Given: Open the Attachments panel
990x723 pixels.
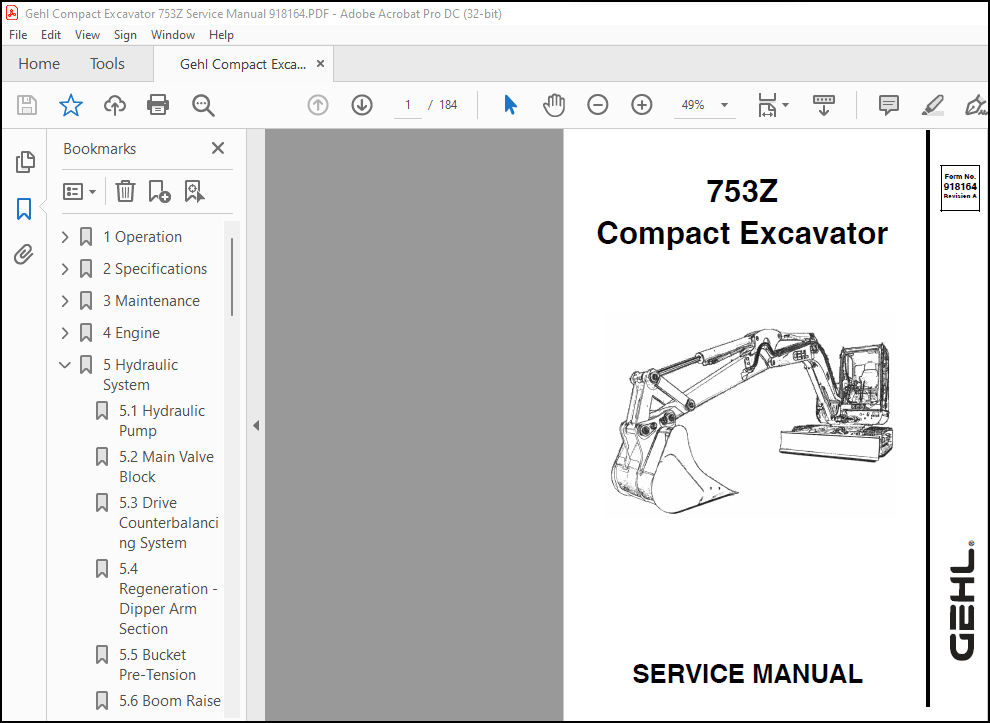Looking at the screenshot, I should coord(22,254).
